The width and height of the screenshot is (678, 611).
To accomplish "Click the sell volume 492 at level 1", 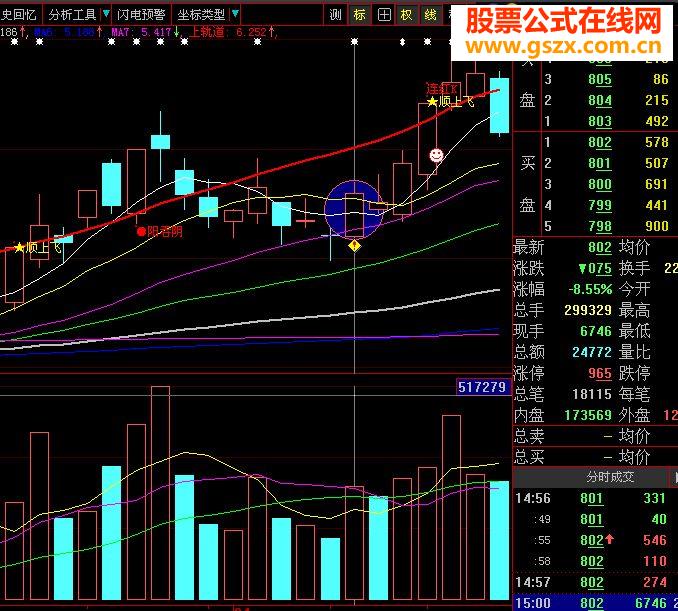I will (656, 121).
